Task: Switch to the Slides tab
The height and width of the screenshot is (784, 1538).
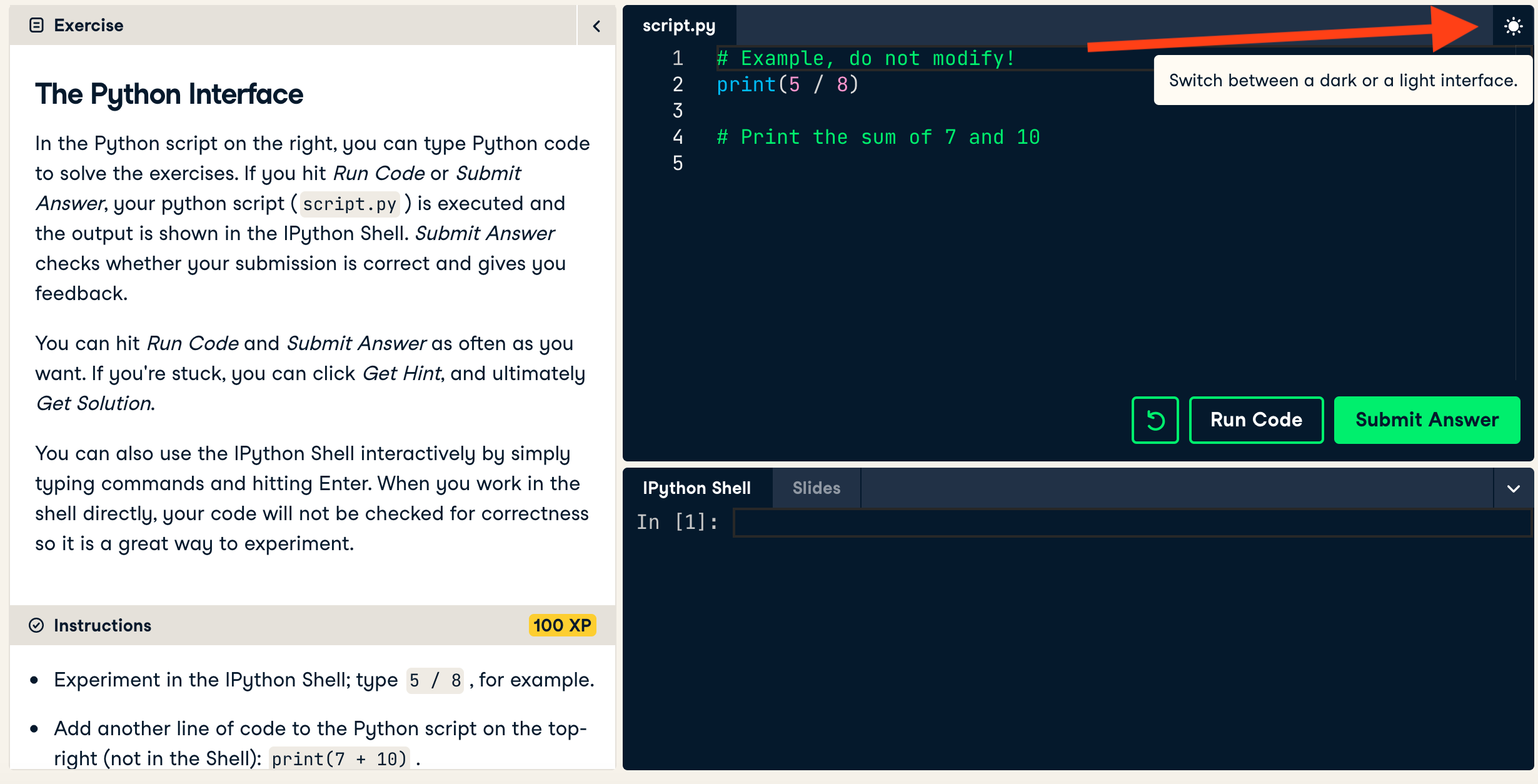Action: [816, 488]
